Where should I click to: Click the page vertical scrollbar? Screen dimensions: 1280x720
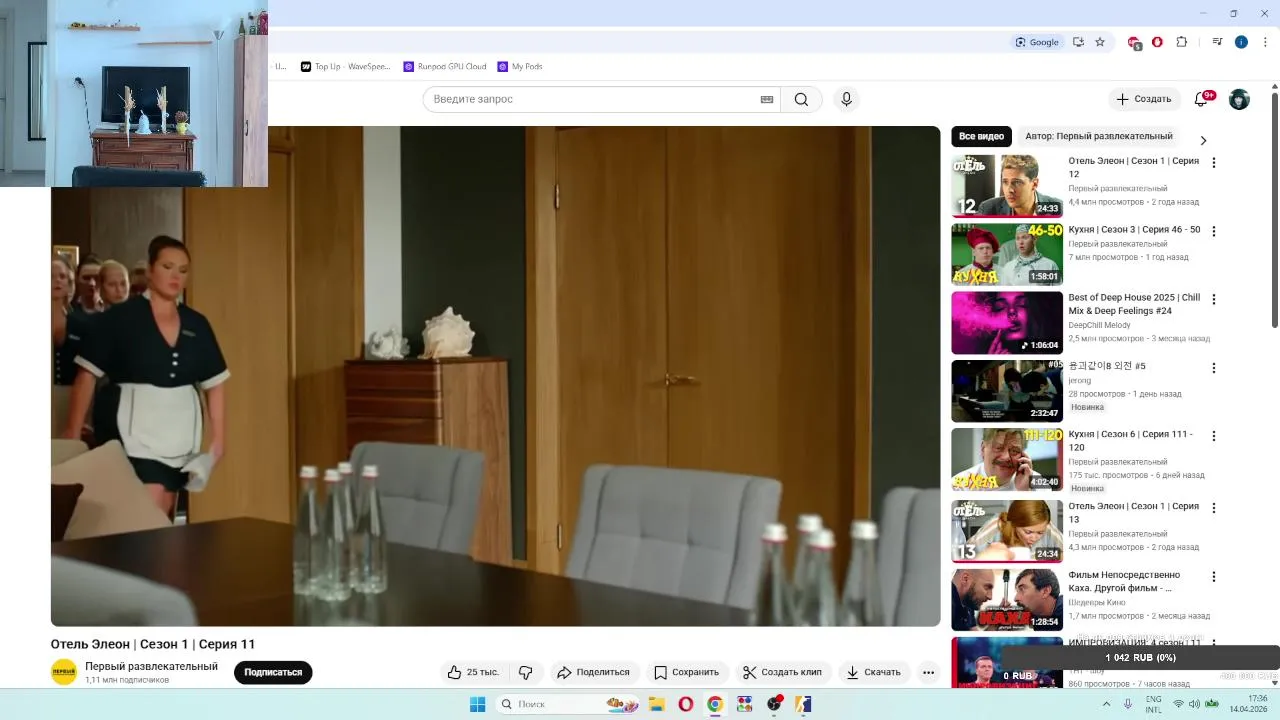(1275, 210)
